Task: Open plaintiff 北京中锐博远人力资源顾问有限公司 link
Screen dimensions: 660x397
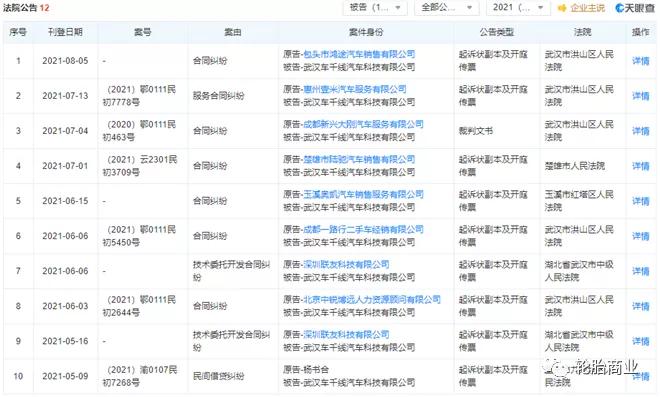Action: coord(372,299)
